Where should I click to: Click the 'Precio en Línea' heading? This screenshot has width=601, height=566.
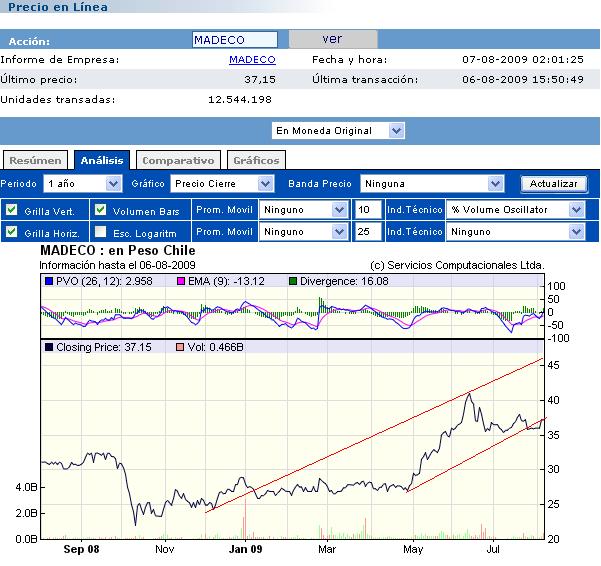[58, 7]
